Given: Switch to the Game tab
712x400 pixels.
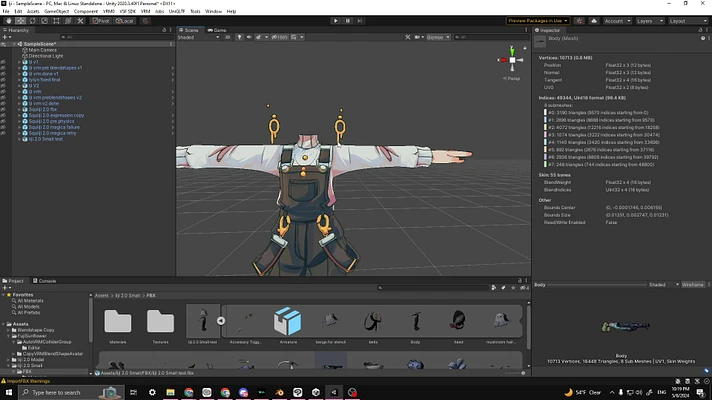Looking at the screenshot, I should [219, 30].
